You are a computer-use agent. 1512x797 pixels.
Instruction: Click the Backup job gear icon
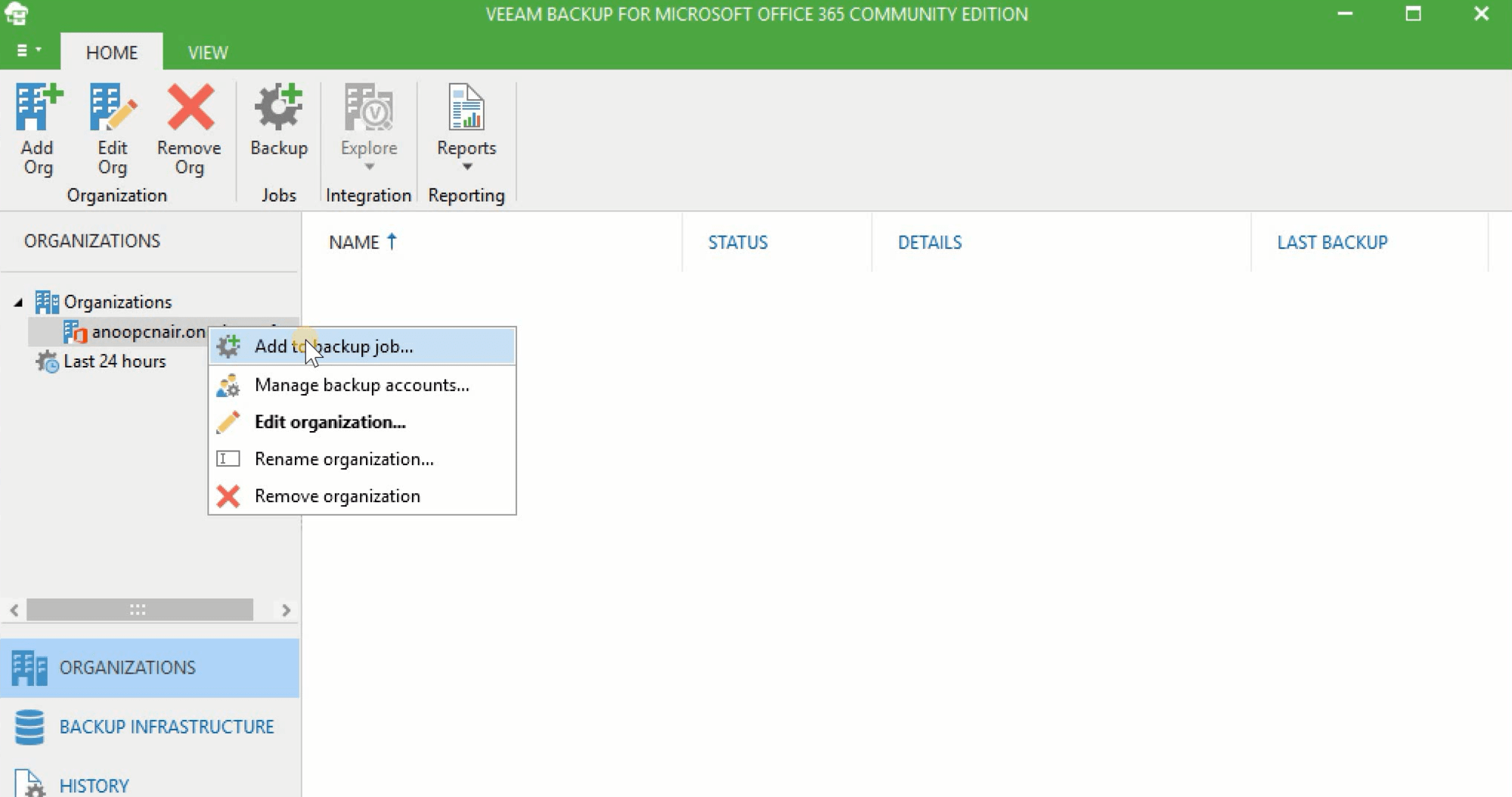coord(278,108)
